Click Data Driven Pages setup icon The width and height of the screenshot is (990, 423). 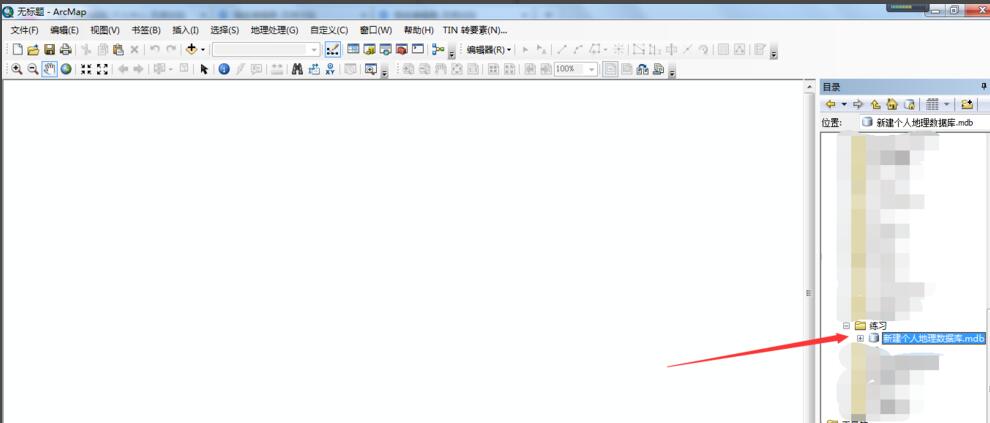tap(659, 69)
